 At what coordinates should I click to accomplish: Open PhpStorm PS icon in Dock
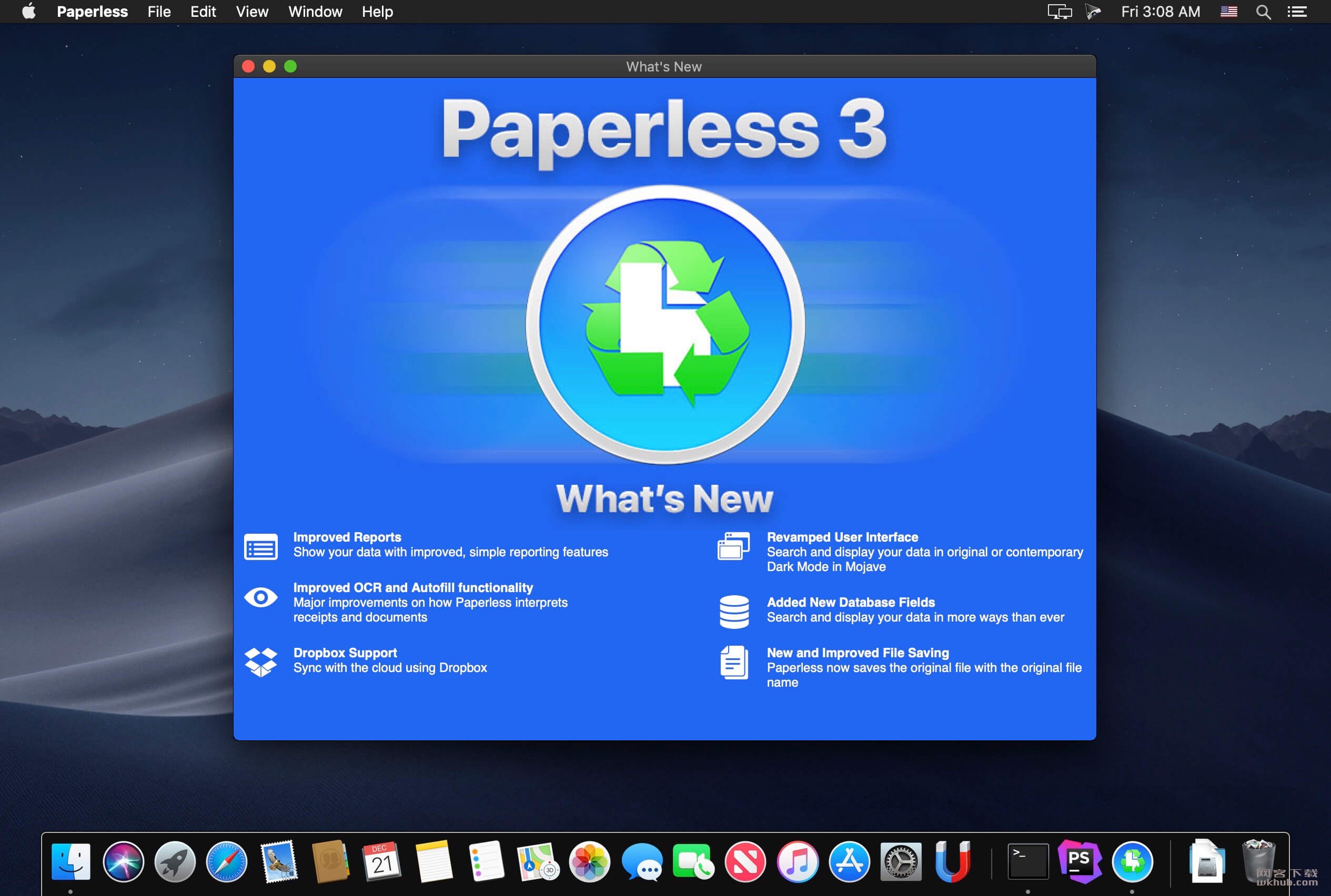(1080, 861)
